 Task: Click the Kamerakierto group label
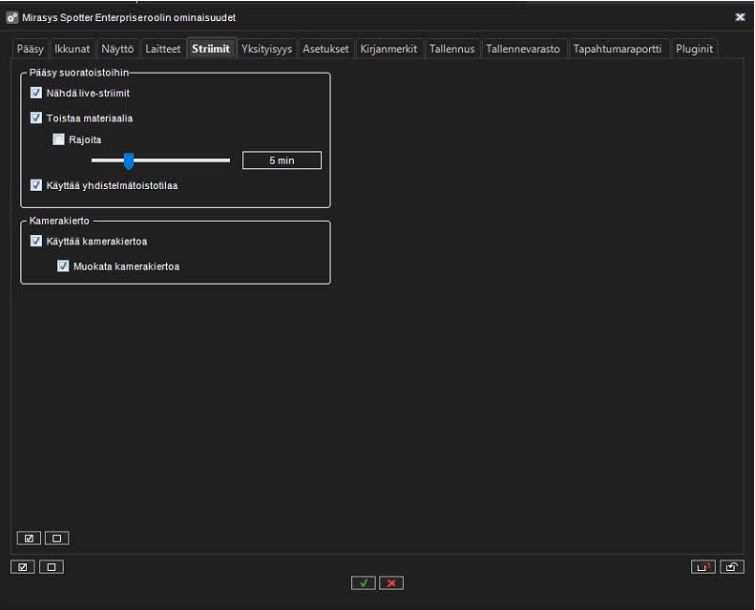click(59, 221)
